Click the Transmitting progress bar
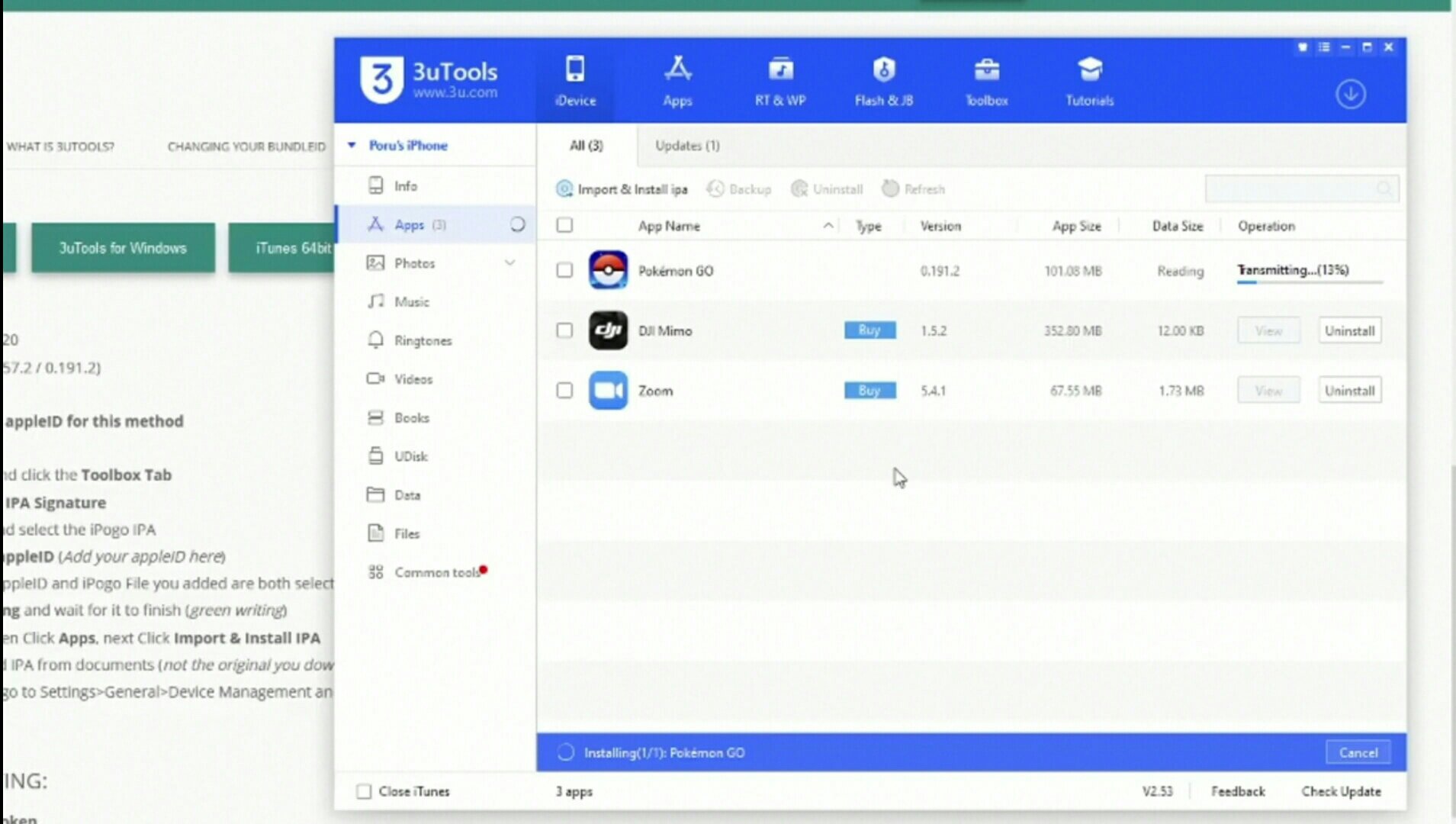 pyautogui.click(x=1310, y=282)
